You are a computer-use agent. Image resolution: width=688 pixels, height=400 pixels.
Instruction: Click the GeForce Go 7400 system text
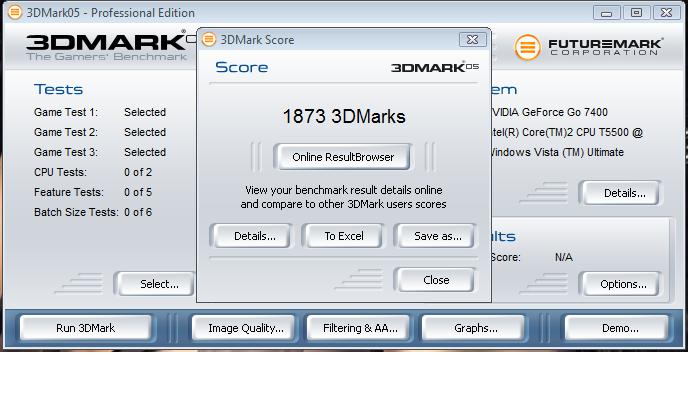pyautogui.click(x=549, y=112)
